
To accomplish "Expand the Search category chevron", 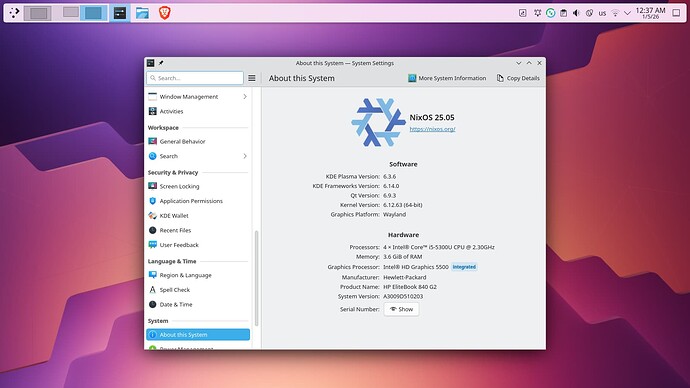I will pos(245,156).
